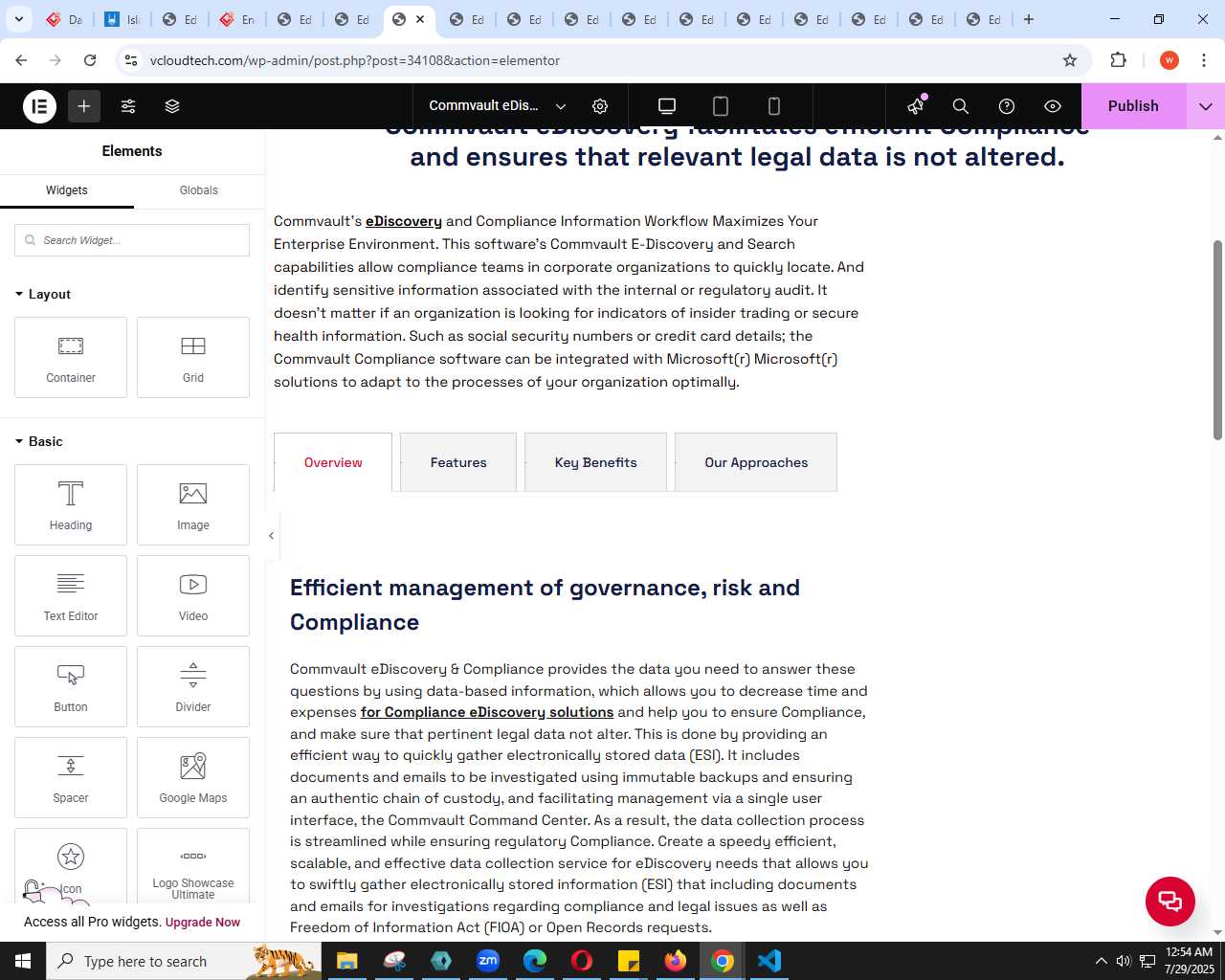
Task: Switch to desktop preview mode
Action: 667,106
